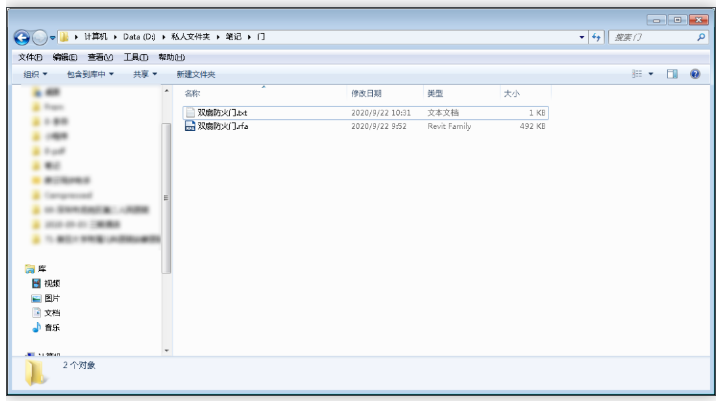Click the search box input field

click(x=650, y=37)
